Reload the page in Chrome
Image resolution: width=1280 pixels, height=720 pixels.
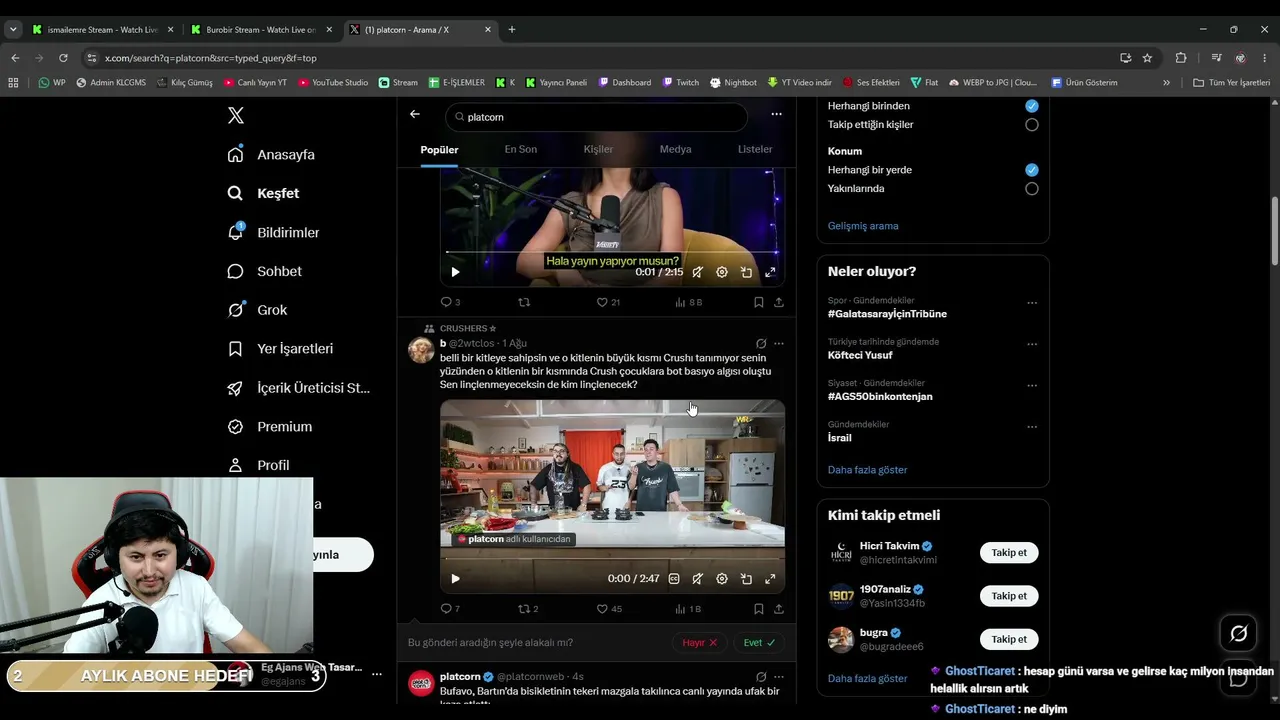click(63, 58)
